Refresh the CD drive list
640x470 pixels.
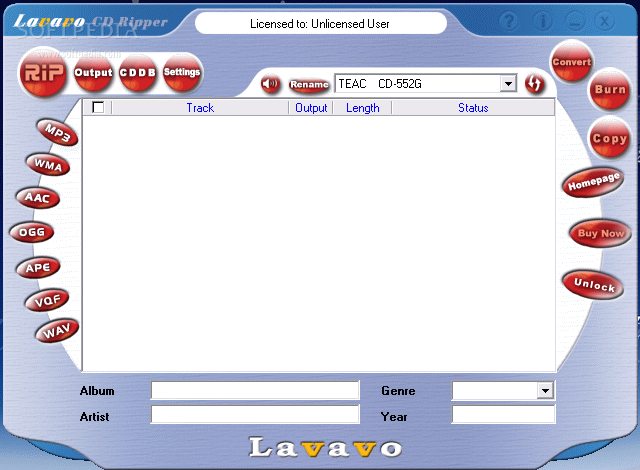(534, 84)
